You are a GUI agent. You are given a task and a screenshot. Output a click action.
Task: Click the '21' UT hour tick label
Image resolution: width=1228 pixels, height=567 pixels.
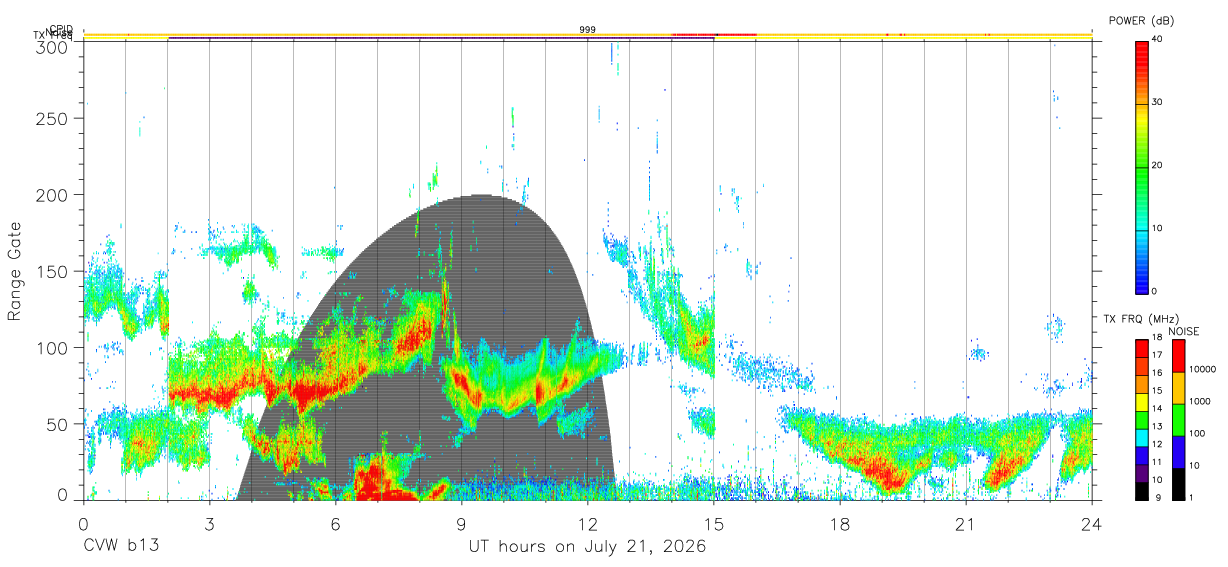click(965, 523)
